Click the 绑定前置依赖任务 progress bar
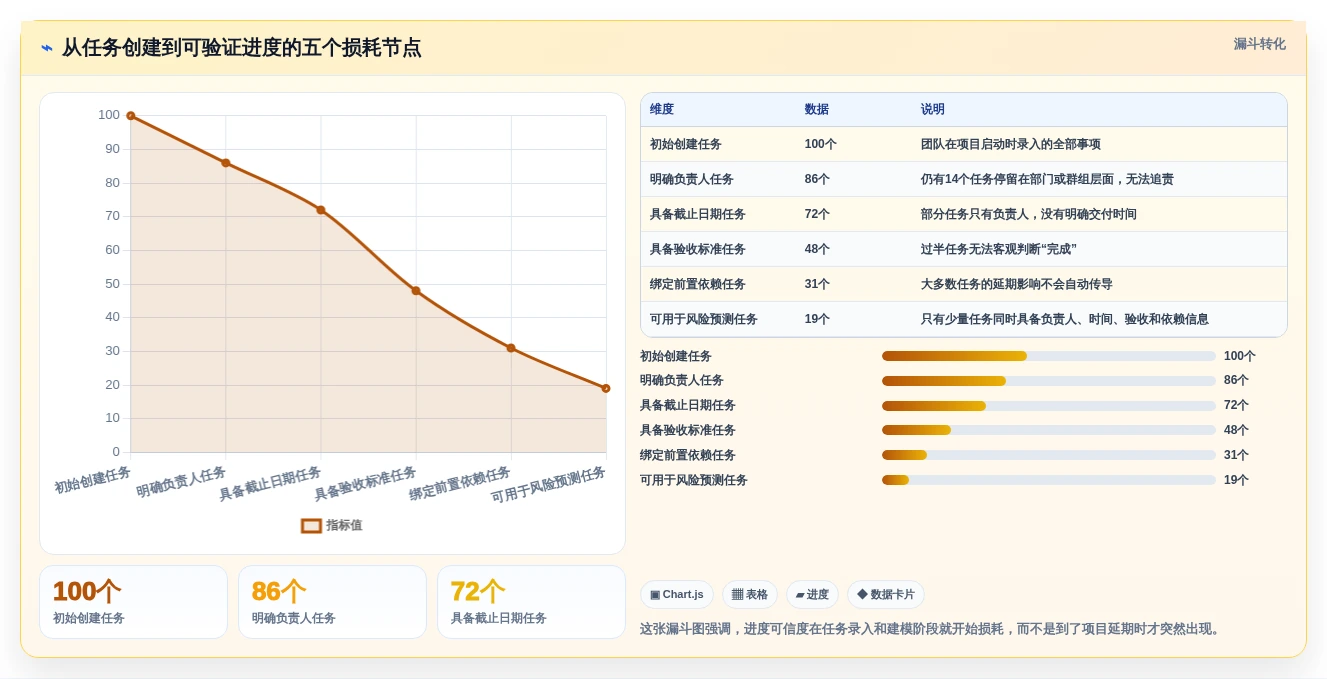The width and height of the screenshot is (1327, 679). (x=1049, y=455)
